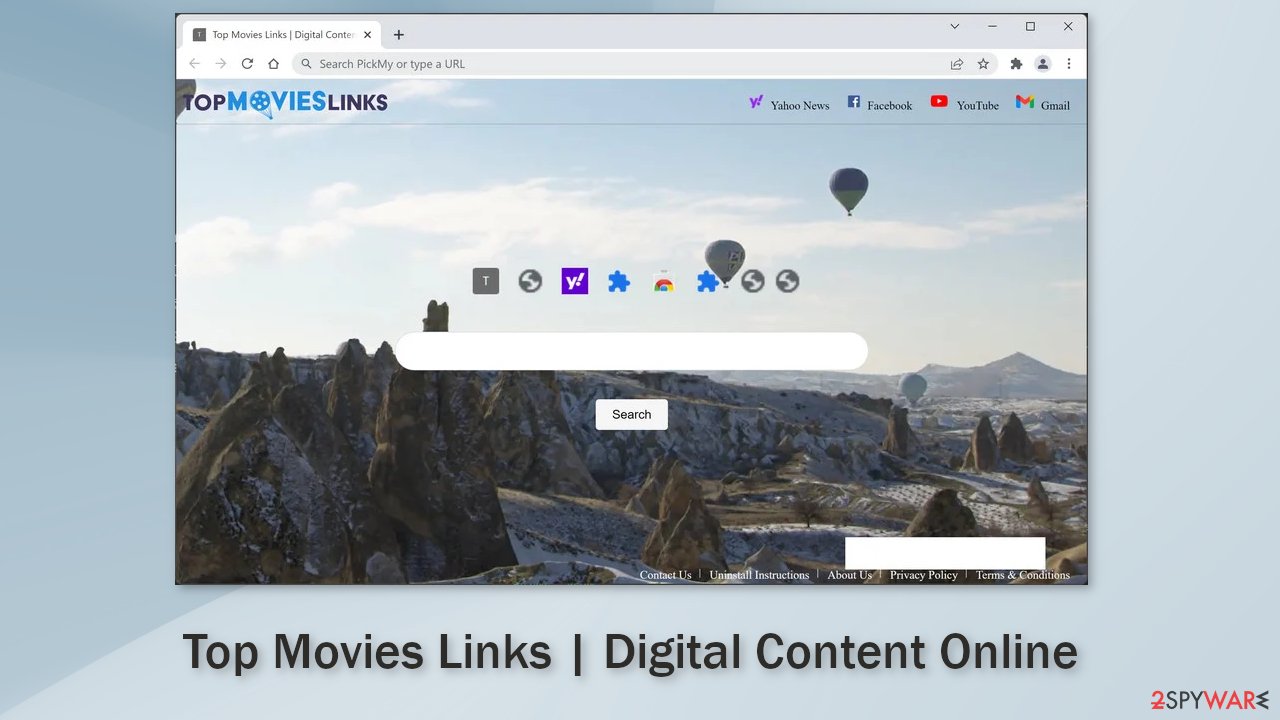Screen dimensions: 1280x720
Task: Click a globe quick-link icon
Action: click(x=530, y=281)
